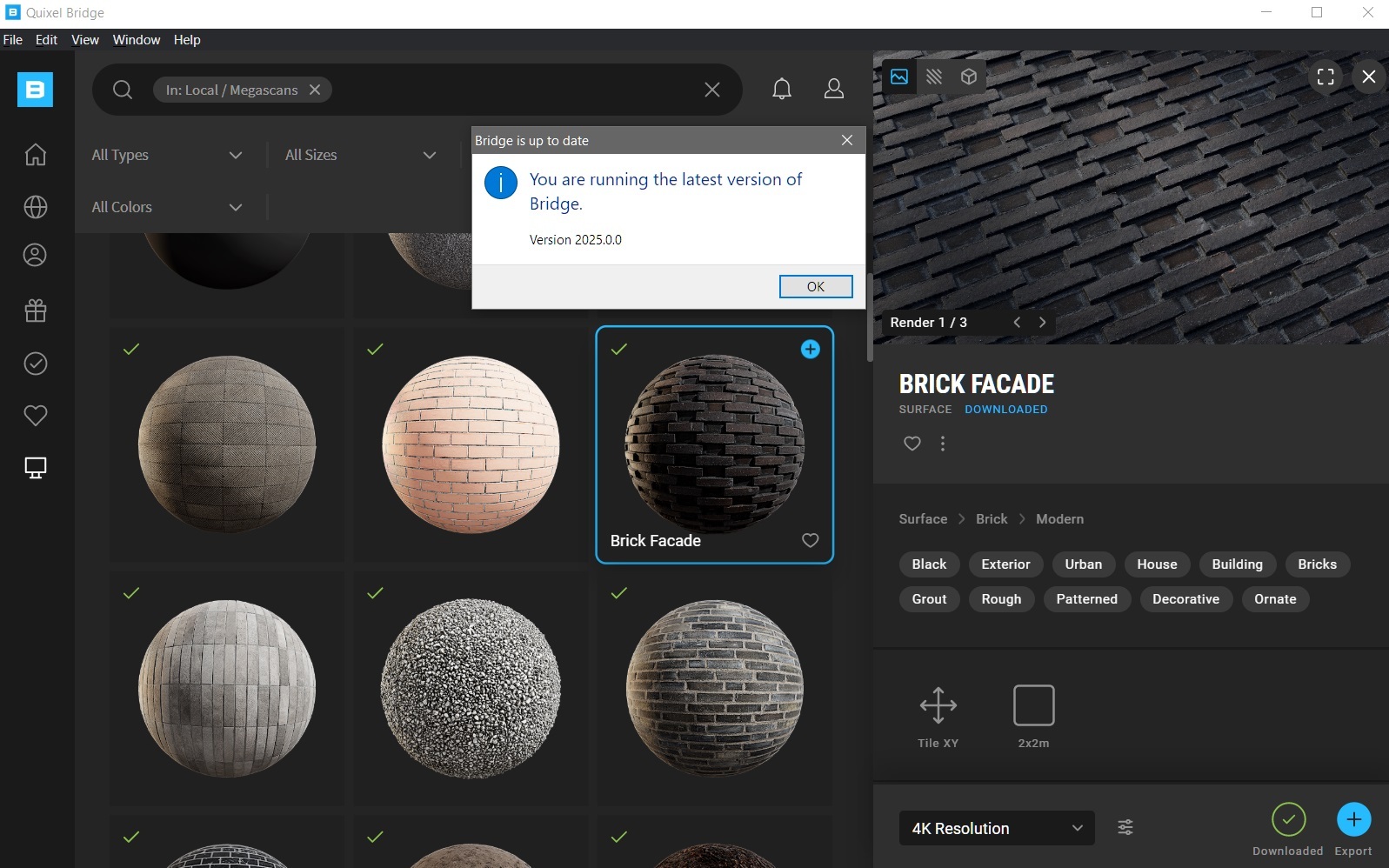This screenshot has width=1389, height=868.
Task: Open the Help menu
Action: pyautogui.click(x=186, y=40)
